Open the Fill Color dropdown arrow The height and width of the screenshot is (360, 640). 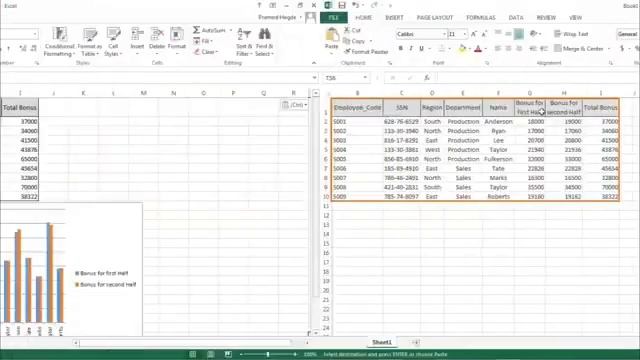[x=469, y=49]
